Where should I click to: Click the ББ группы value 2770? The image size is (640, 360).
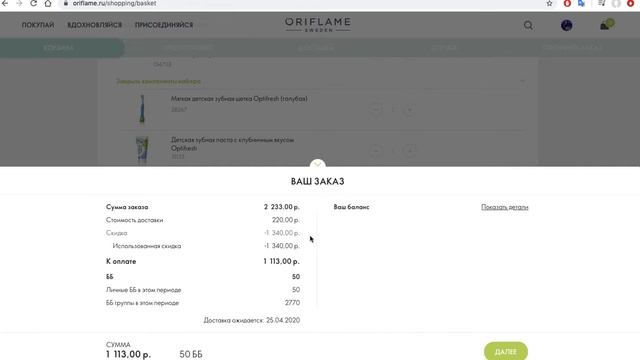point(292,303)
